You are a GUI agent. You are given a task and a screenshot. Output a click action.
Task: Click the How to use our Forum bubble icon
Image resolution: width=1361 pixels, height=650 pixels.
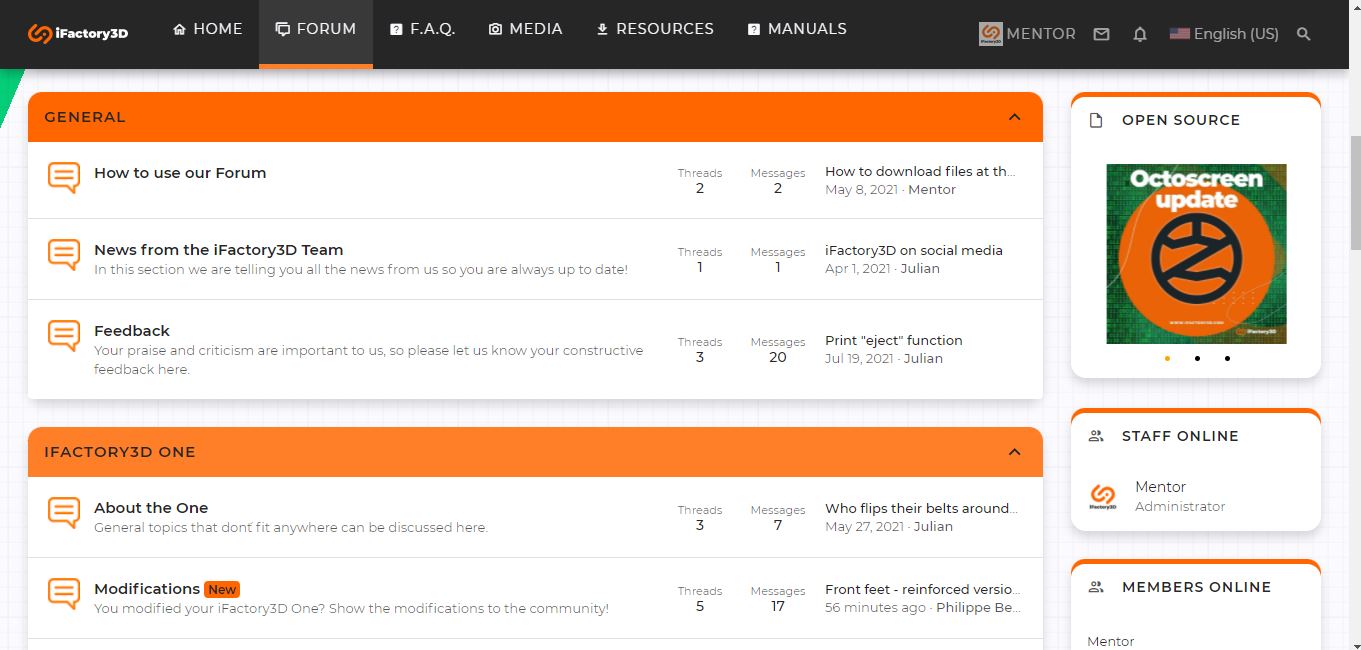(64, 178)
